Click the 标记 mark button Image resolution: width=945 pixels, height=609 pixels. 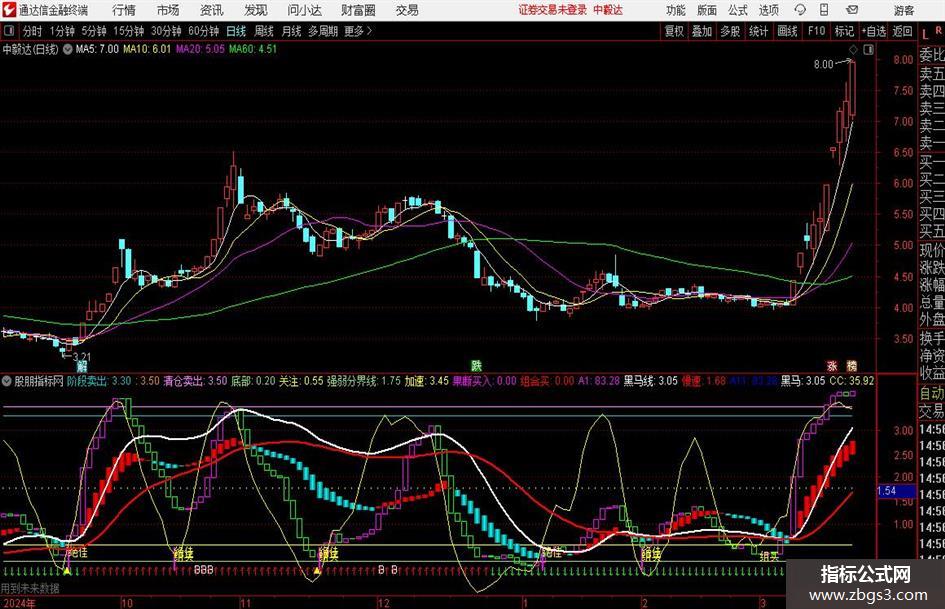(844, 31)
